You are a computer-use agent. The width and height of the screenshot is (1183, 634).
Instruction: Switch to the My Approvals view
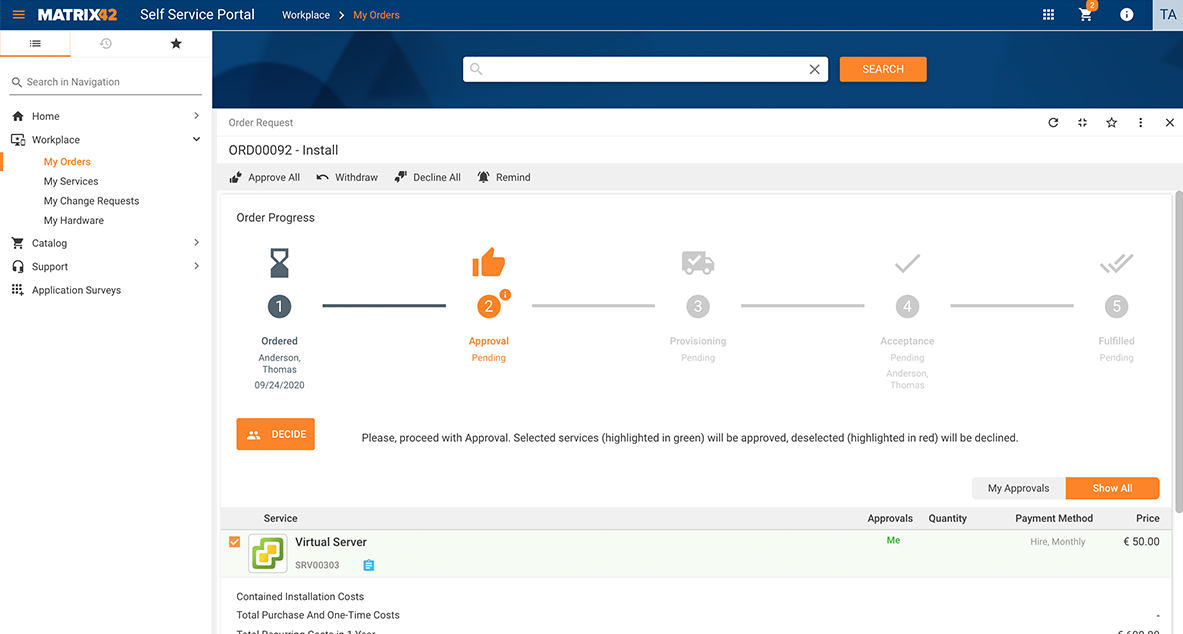point(1017,488)
